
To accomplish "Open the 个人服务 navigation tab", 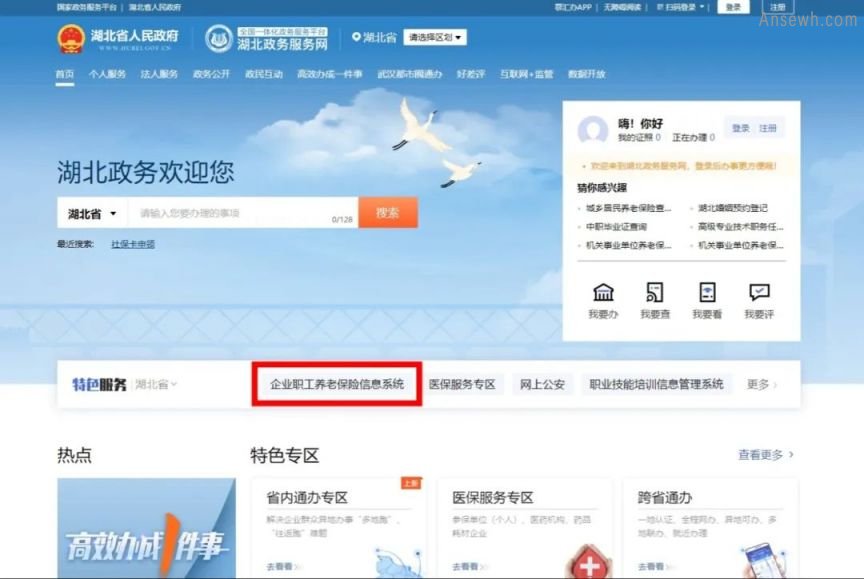I will point(107,74).
